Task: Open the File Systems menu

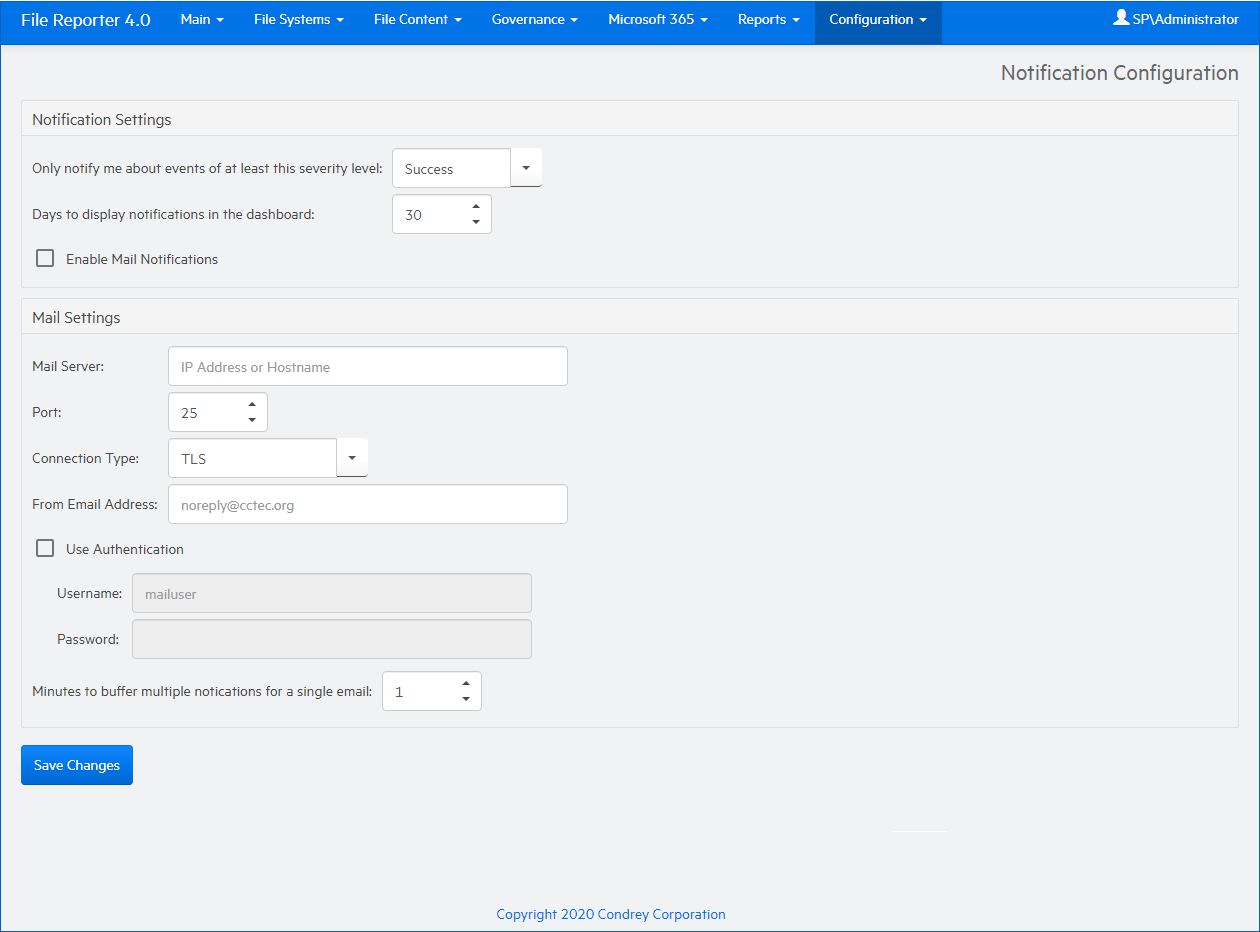Action: pyautogui.click(x=298, y=20)
